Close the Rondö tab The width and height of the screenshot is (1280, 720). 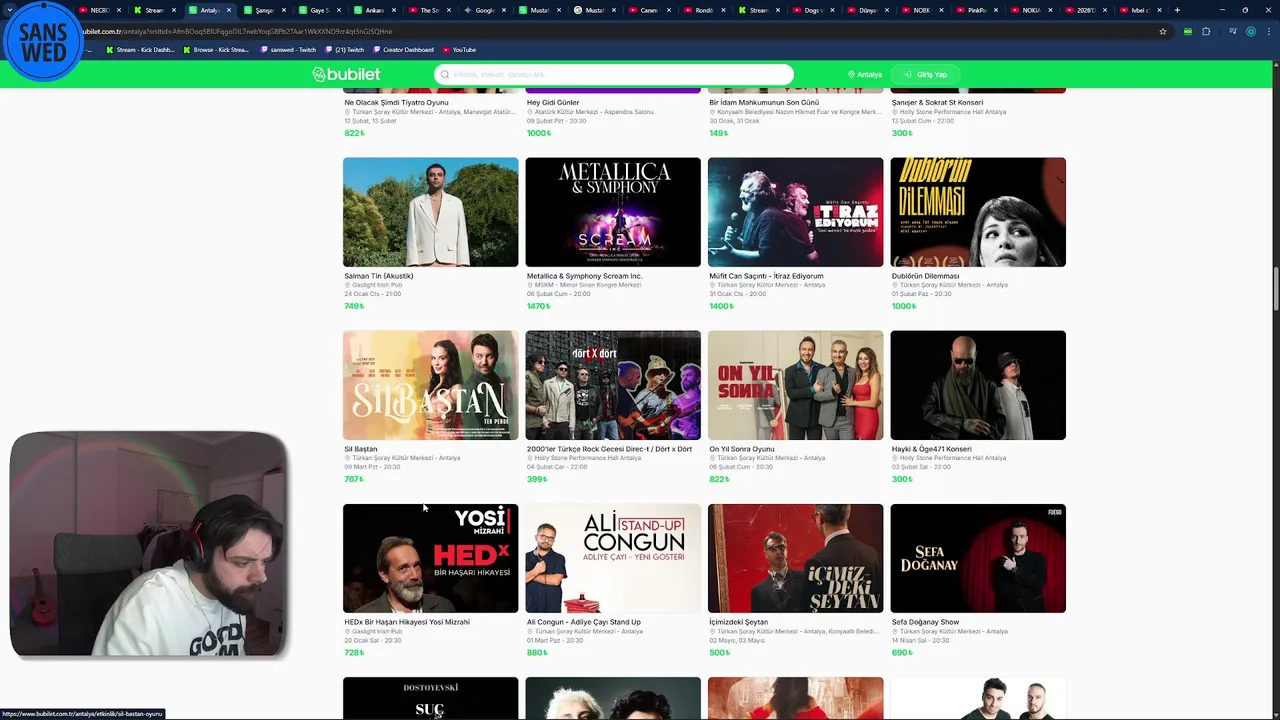click(724, 10)
